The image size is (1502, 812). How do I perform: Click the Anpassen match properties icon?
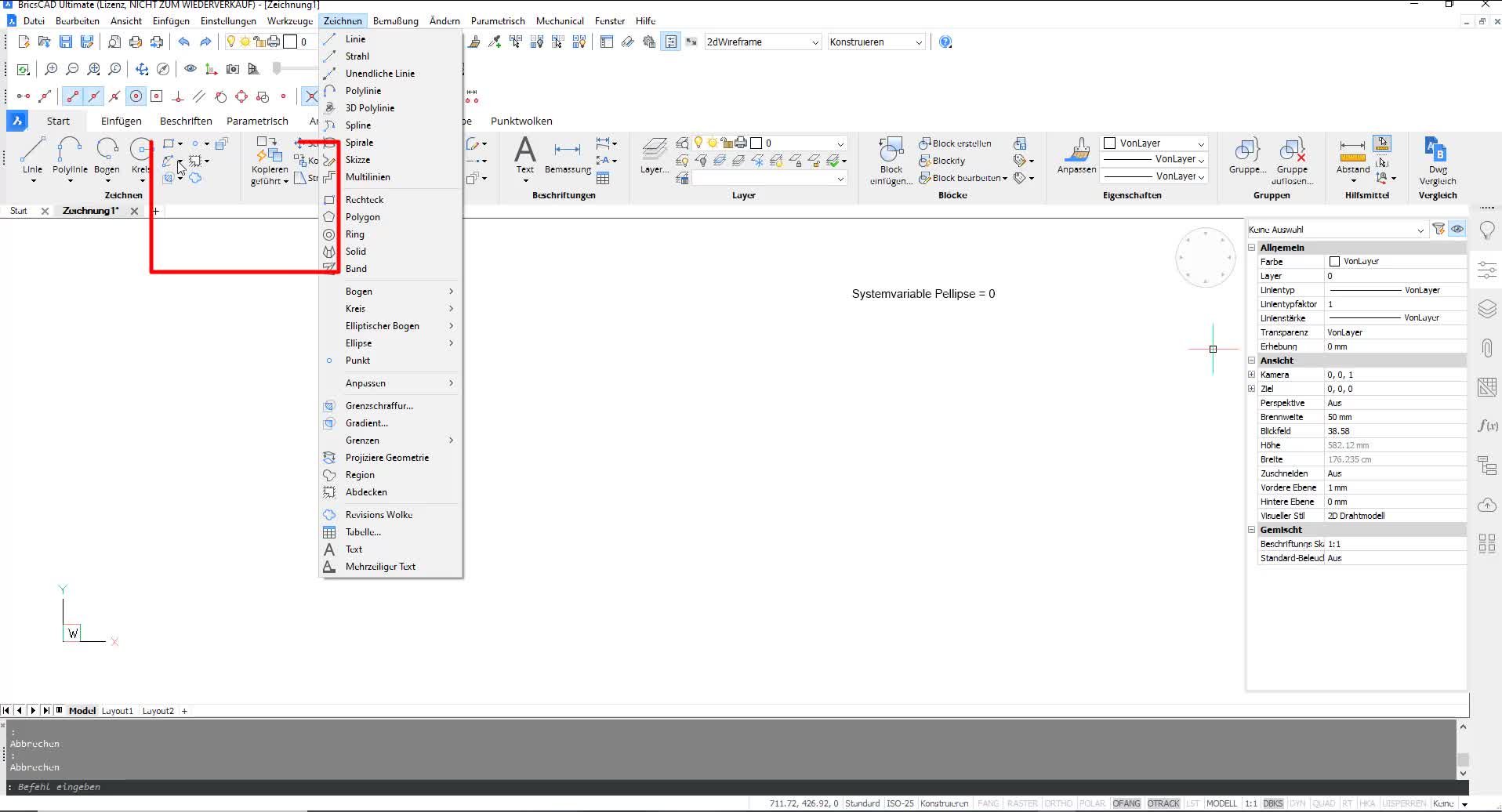point(1076,155)
